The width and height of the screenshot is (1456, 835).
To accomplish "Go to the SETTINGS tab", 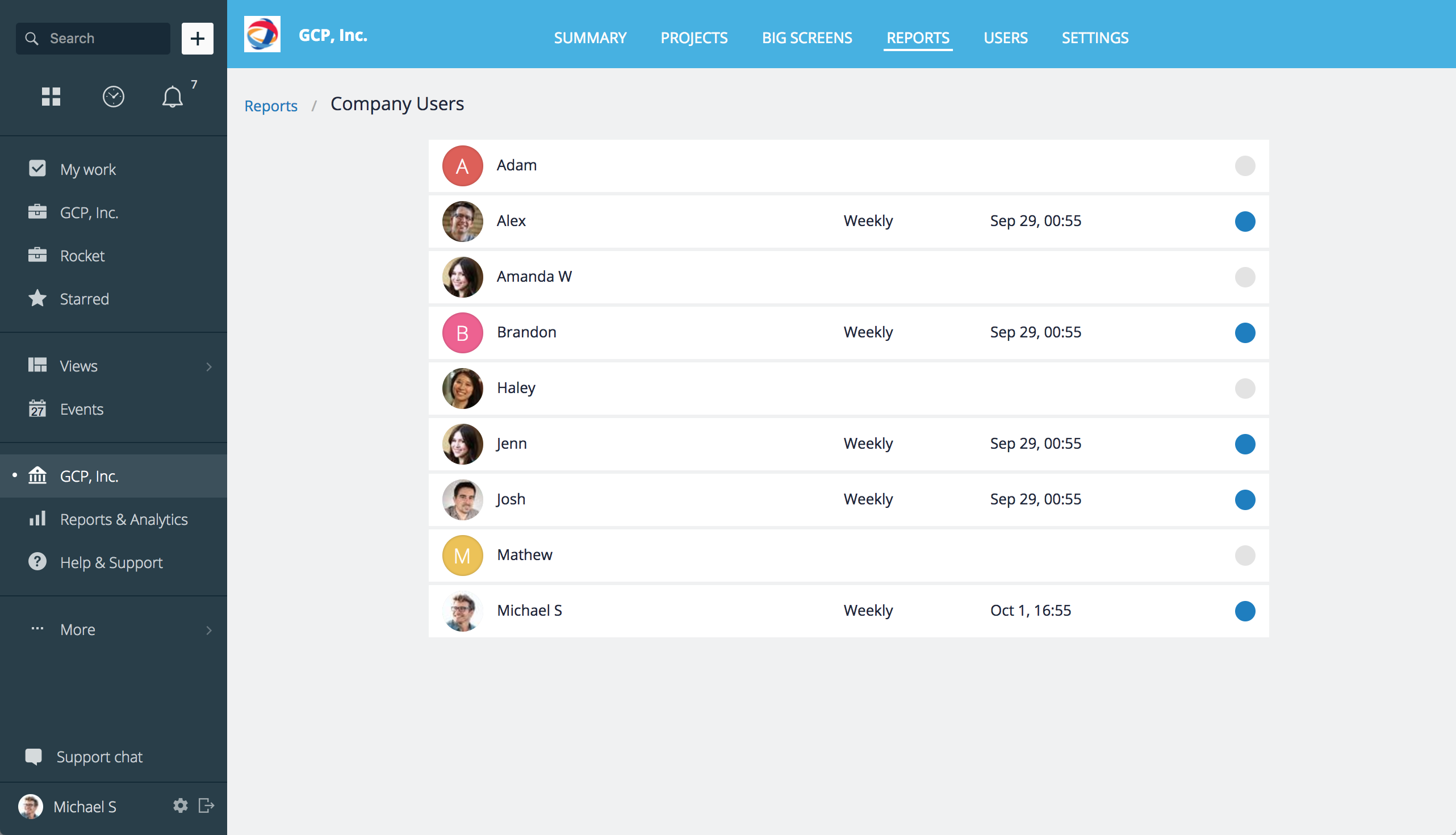I will (x=1095, y=38).
